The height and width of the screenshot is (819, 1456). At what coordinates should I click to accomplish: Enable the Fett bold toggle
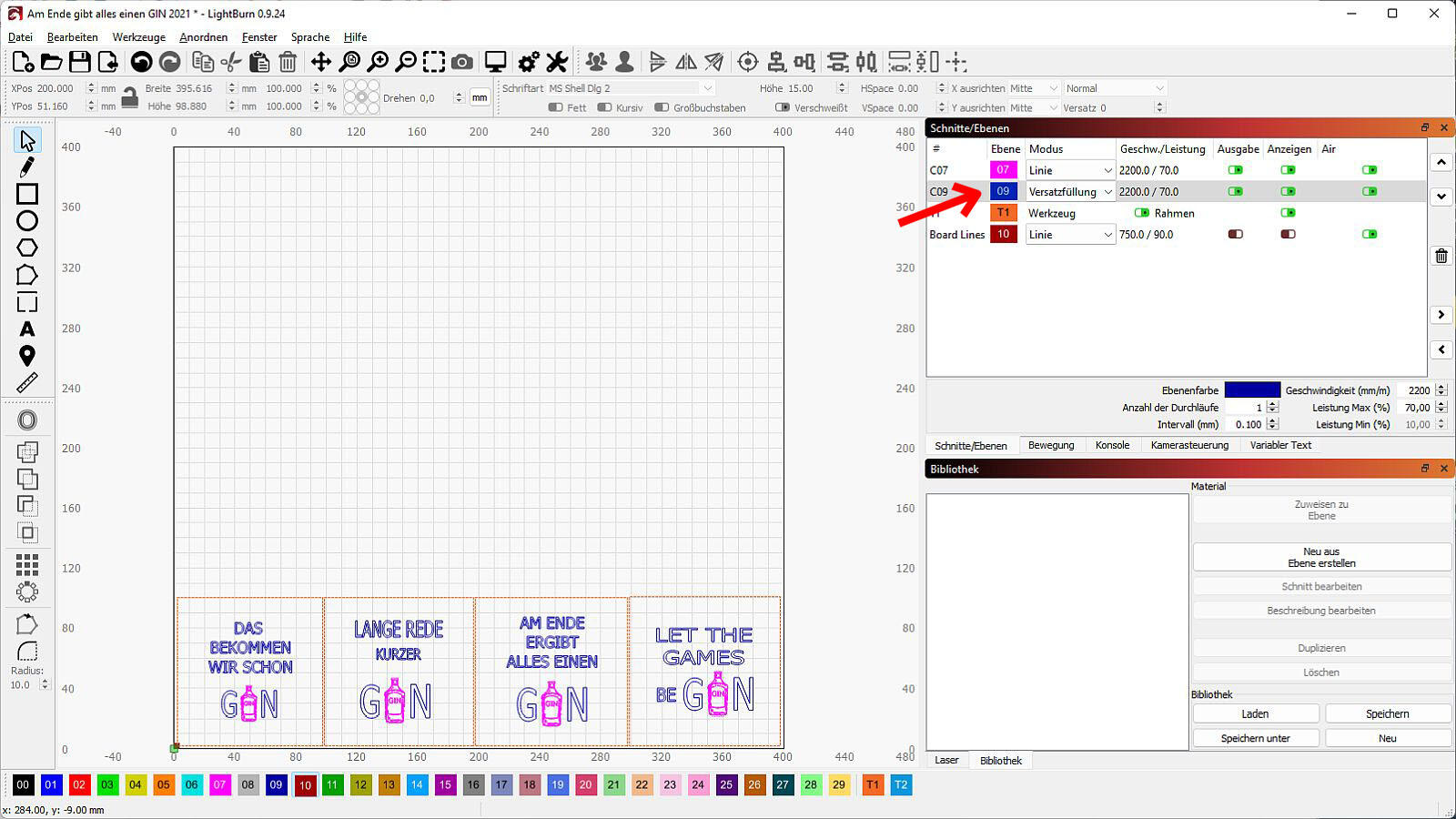(556, 107)
